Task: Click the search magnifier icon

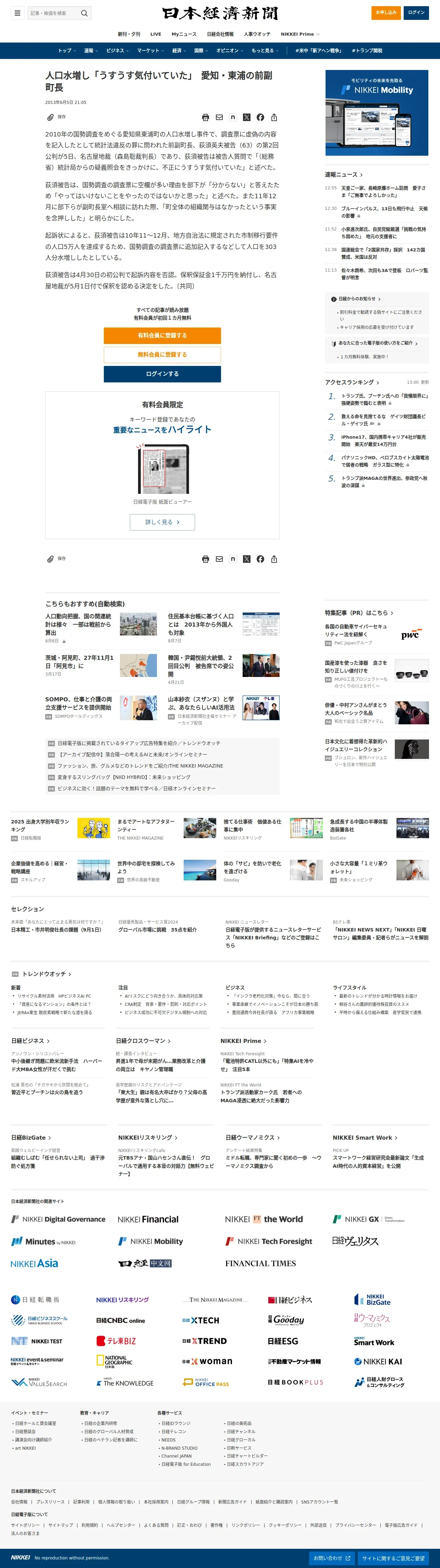Action: pyautogui.click(x=84, y=13)
